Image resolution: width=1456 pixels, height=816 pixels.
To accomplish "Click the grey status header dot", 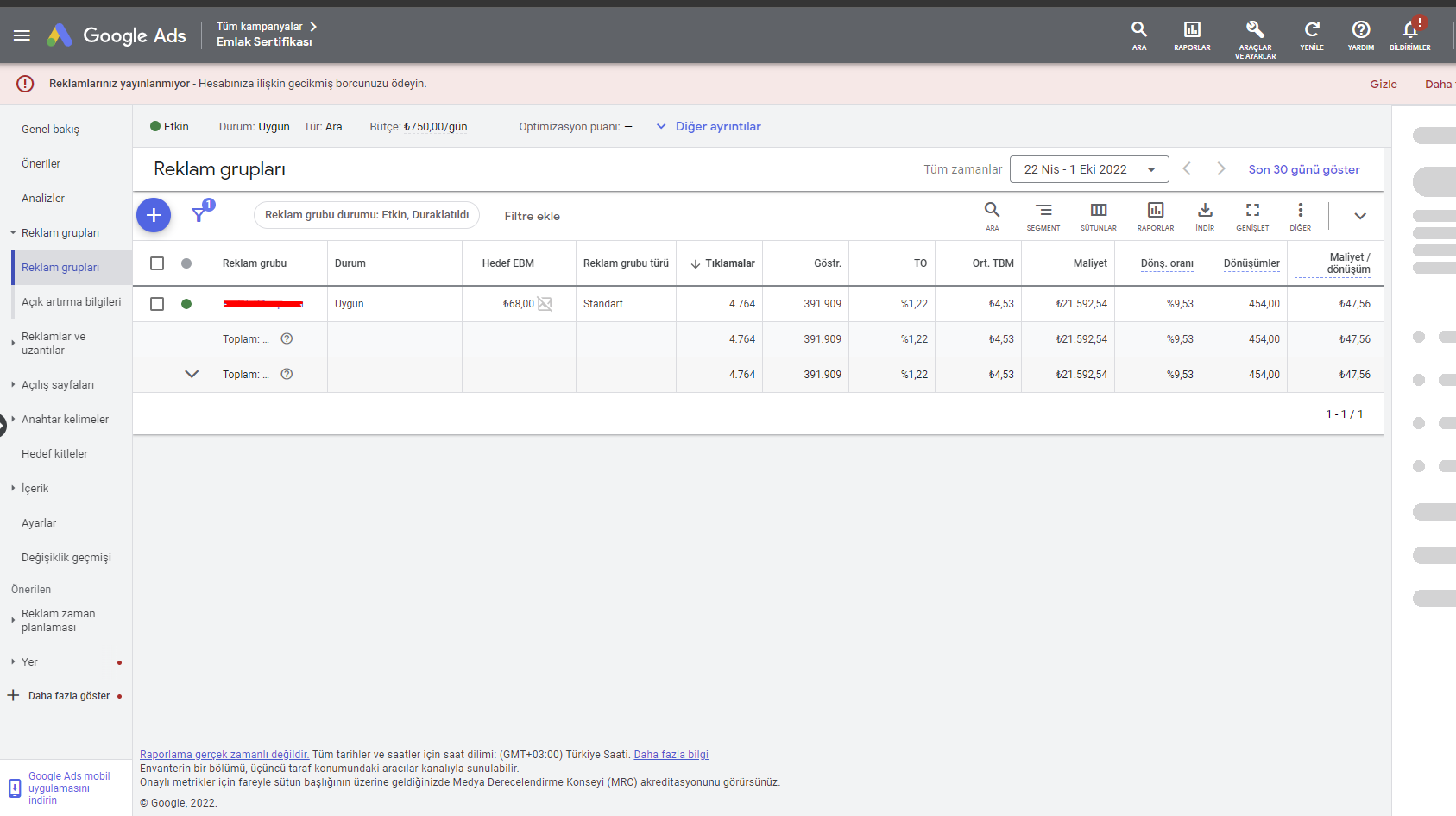I will pos(186,263).
